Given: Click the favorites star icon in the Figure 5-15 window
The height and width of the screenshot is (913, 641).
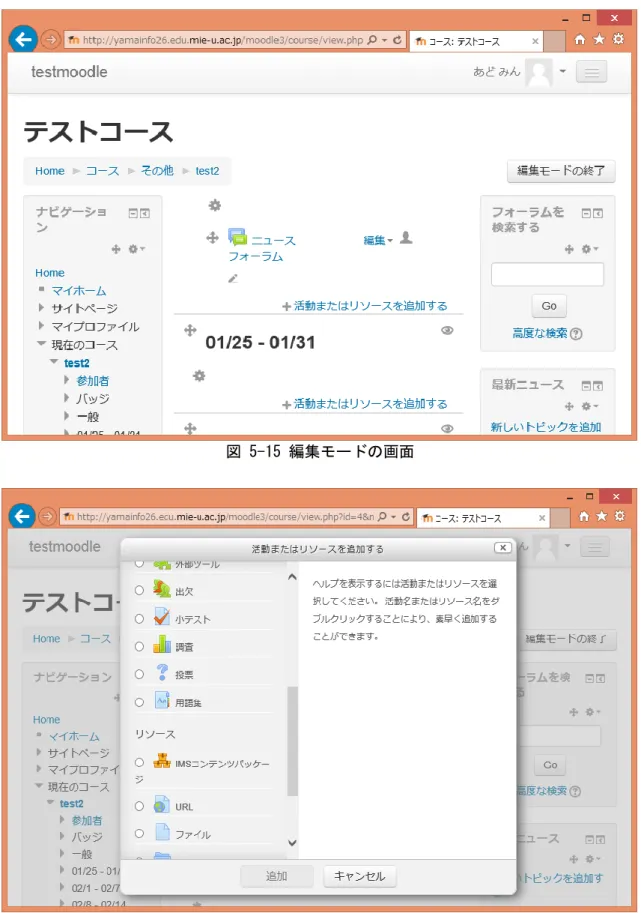Looking at the screenshot, I should (x=598, y=40).
